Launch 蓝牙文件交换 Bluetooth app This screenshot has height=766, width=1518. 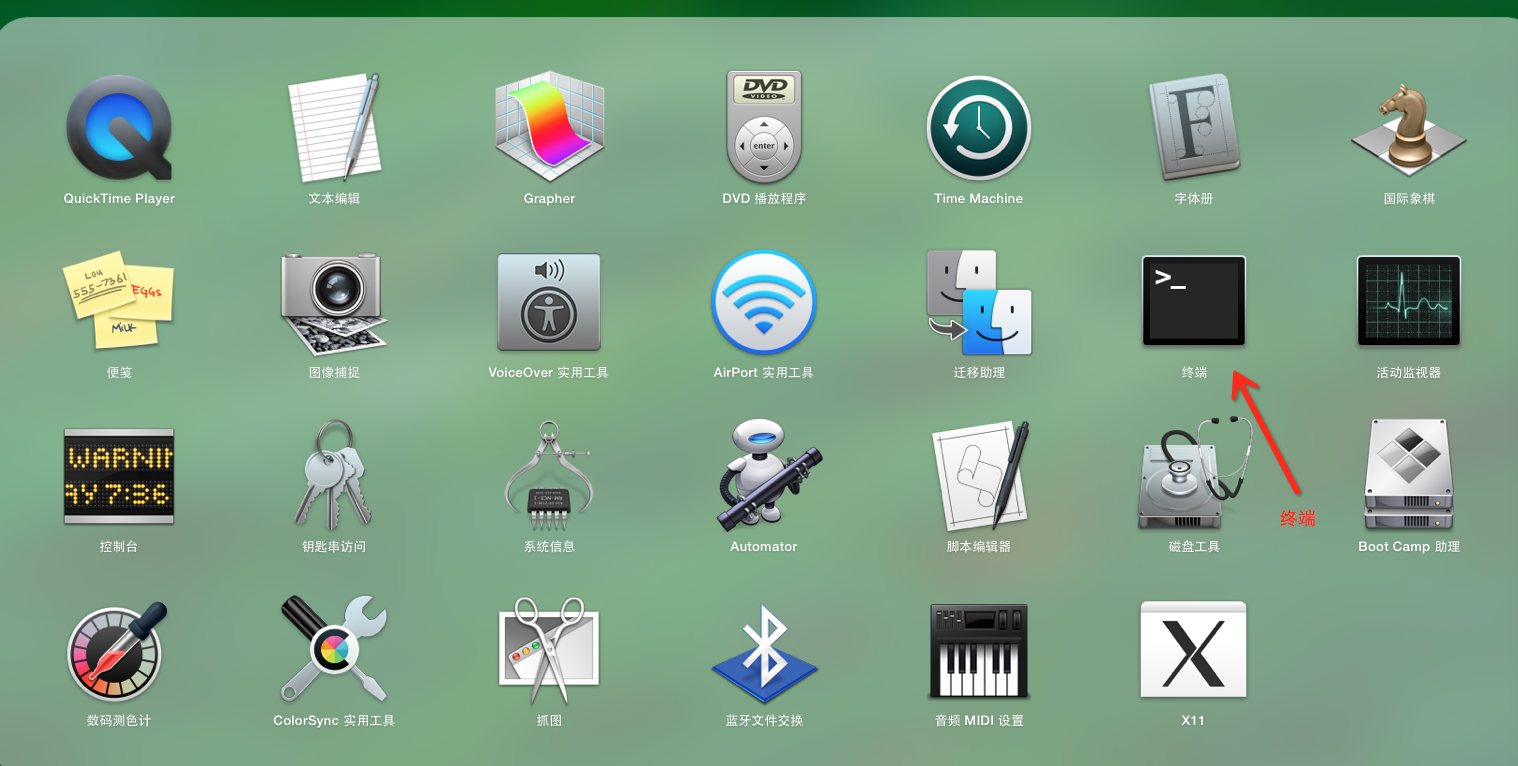pyautogui.click(x=764, y=652)
